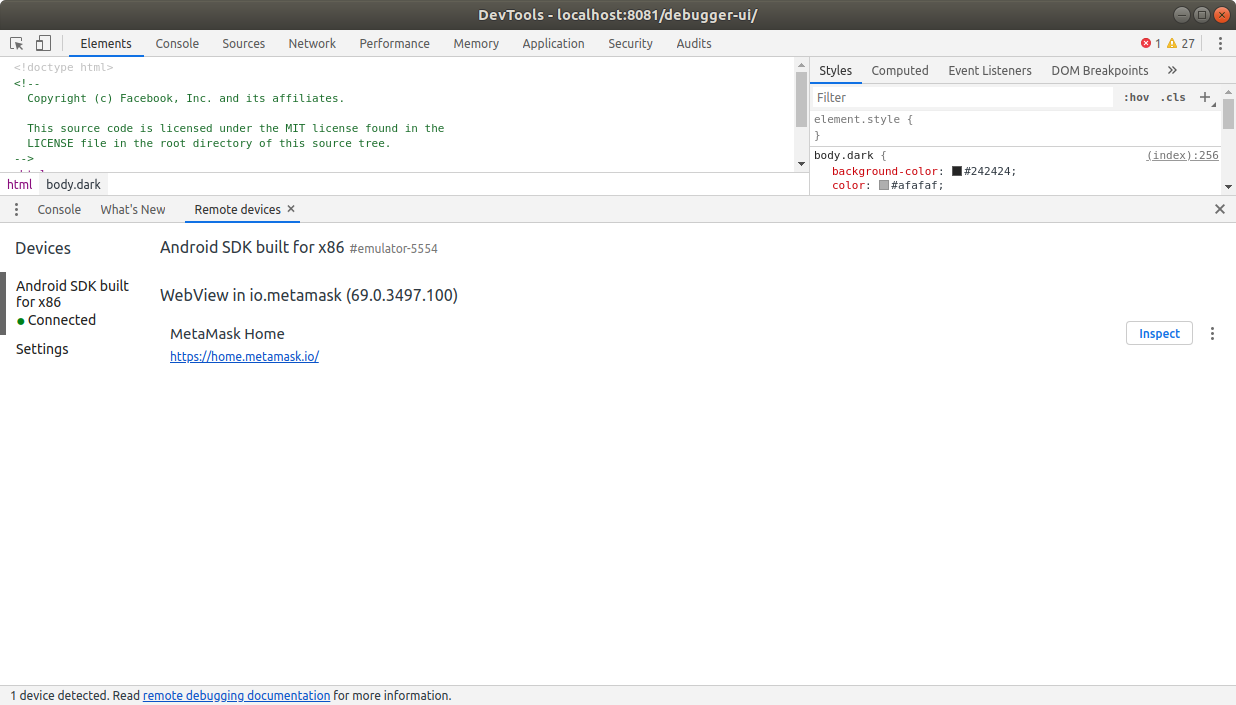Screen dimensions: 1236x705
Task: Open the Memory tab
Action: [x=476, y=43]
